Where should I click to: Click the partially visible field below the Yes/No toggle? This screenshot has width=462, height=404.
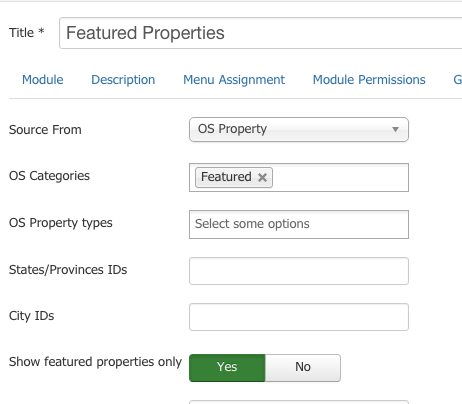pos(299,402)
